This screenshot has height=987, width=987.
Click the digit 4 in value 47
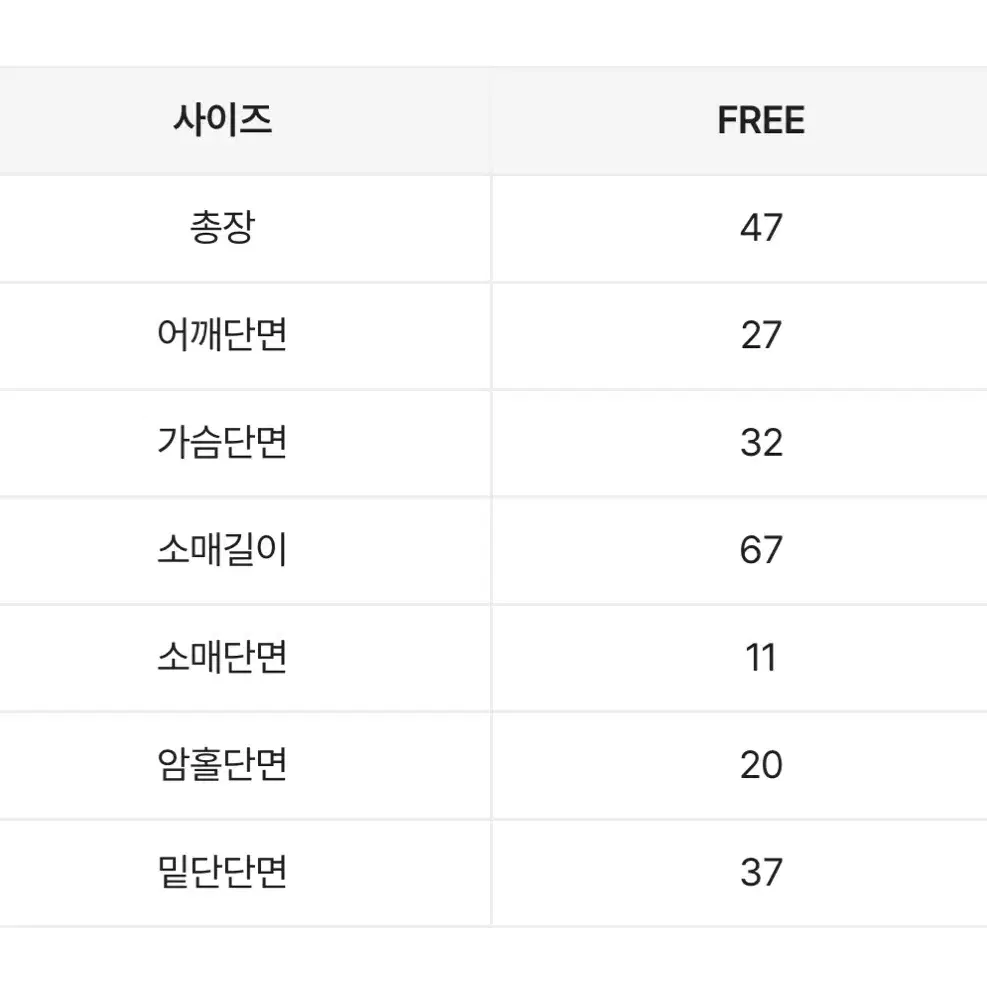[x=750, y=228]
